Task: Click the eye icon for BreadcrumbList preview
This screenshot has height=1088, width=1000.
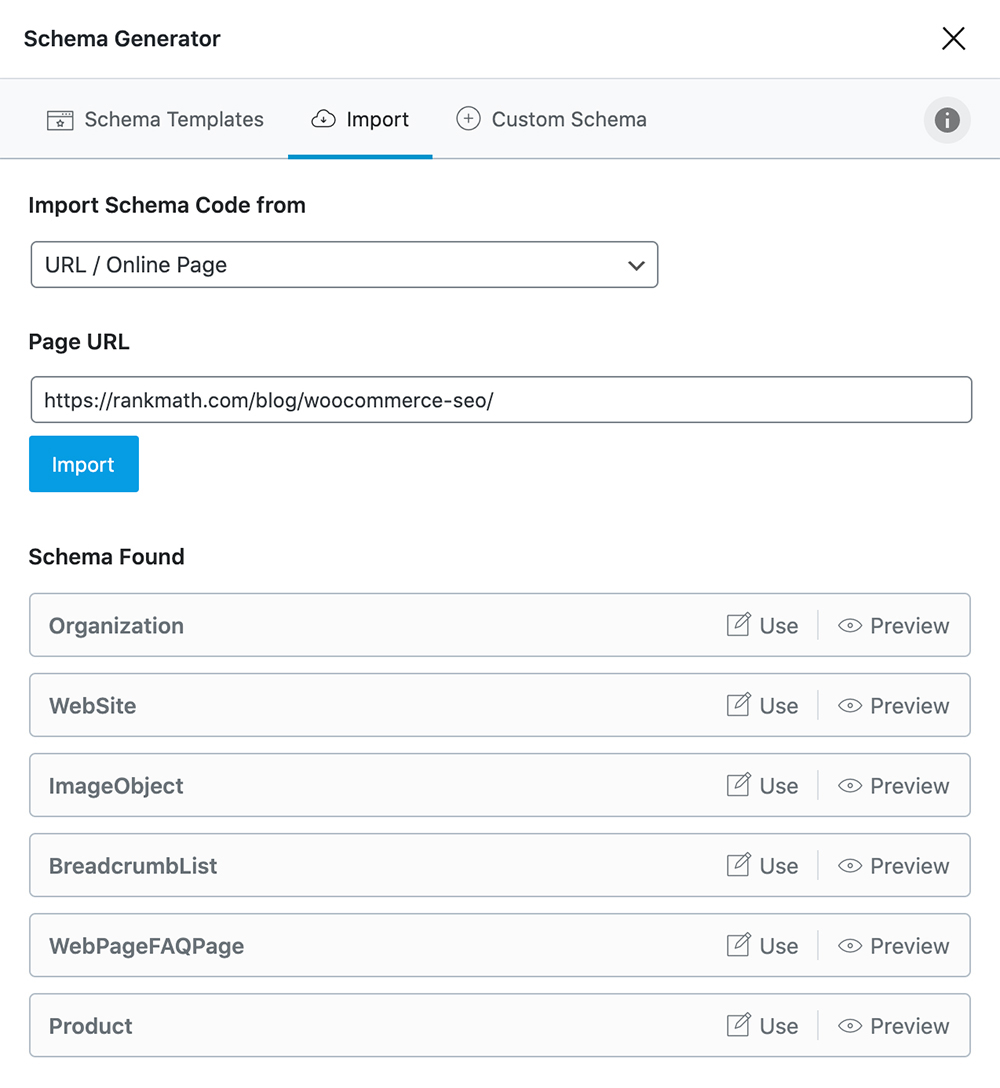Action: pos(849,865)
